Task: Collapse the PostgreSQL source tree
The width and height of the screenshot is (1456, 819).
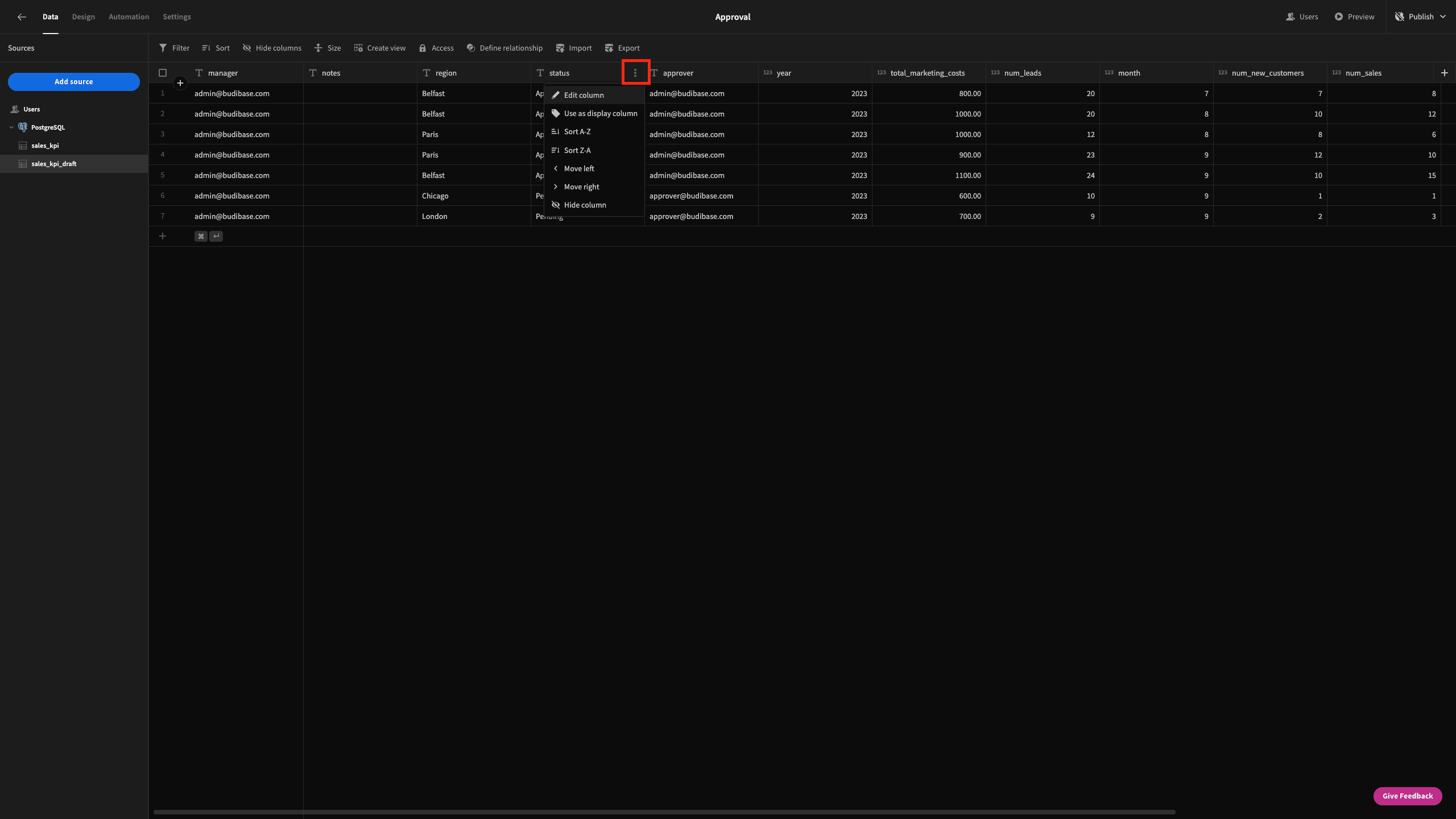Action: point(11,127)
